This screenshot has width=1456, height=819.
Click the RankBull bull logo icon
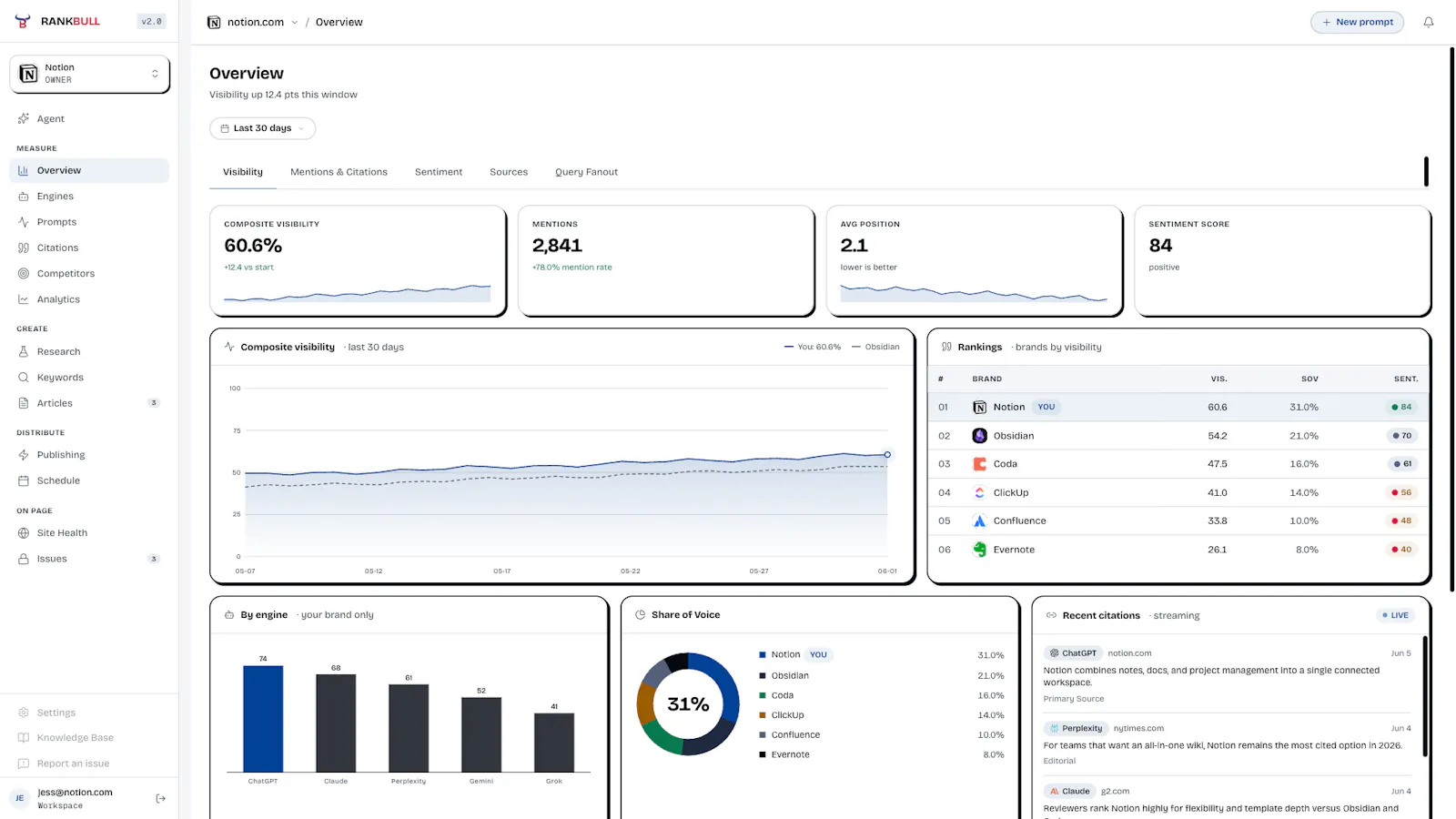(24, 21)
